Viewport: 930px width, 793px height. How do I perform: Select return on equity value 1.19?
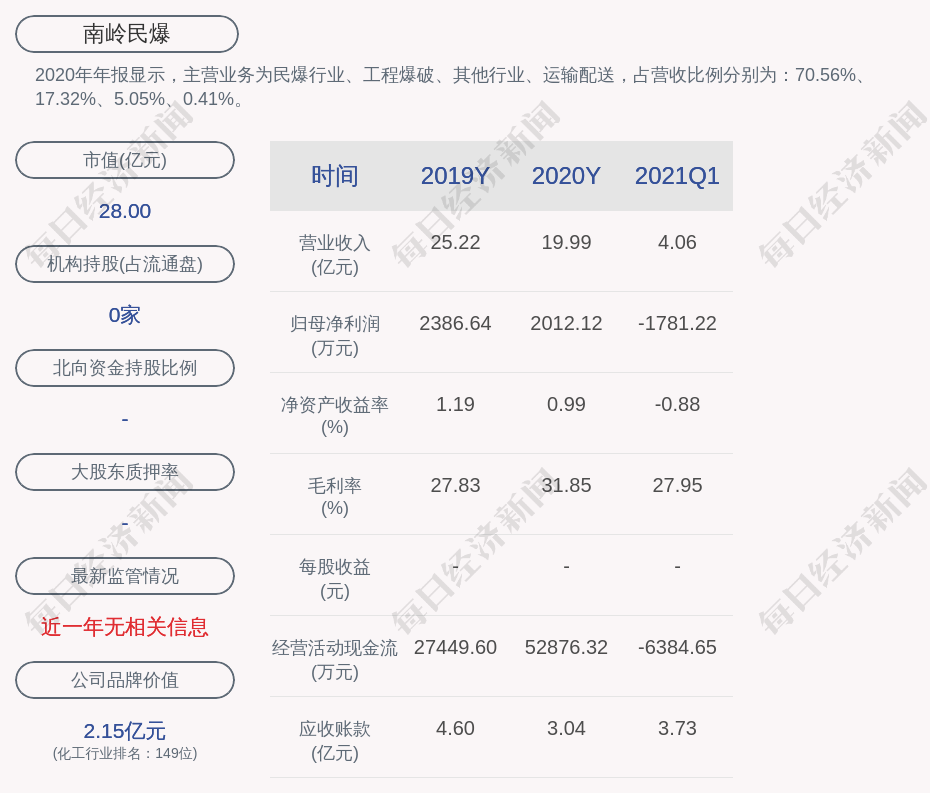coord(456,405)
